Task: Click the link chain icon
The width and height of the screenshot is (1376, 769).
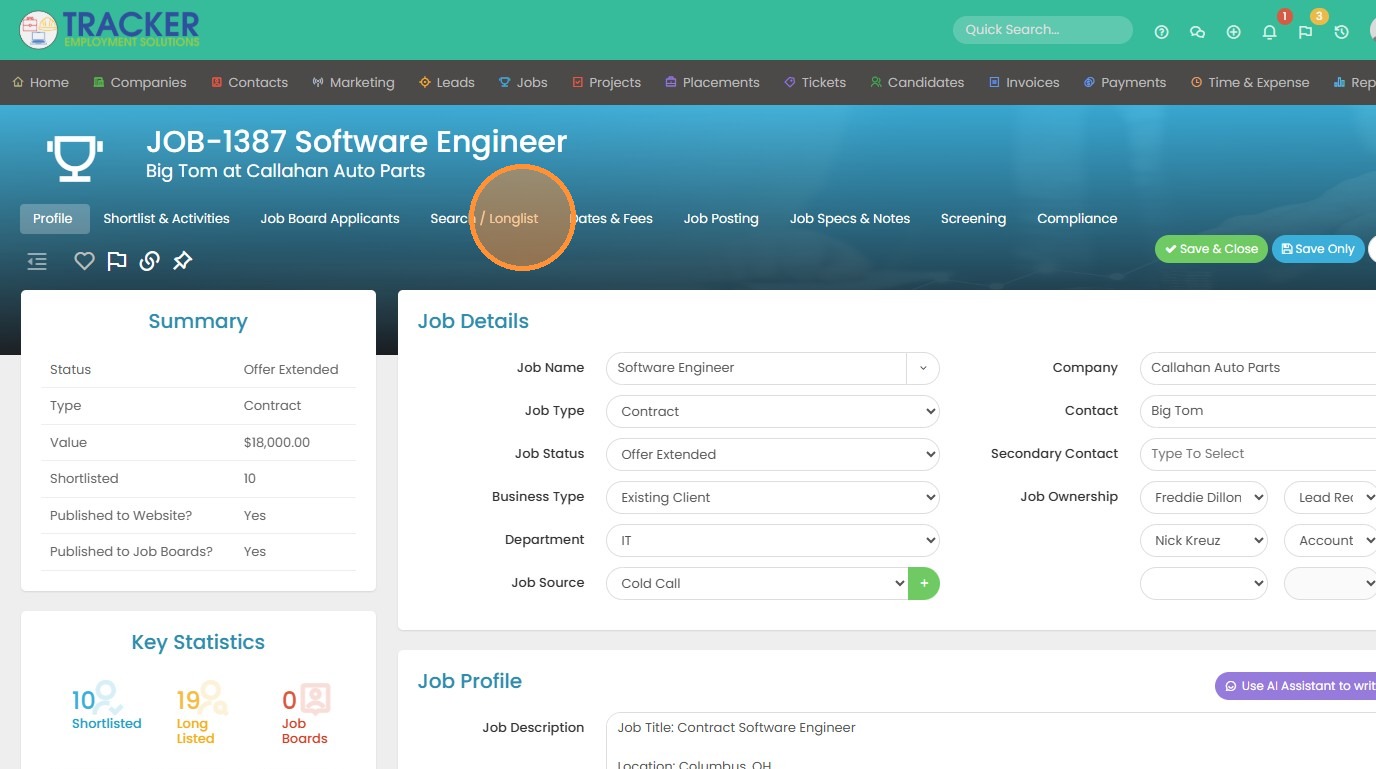Action: coord(149,261)
